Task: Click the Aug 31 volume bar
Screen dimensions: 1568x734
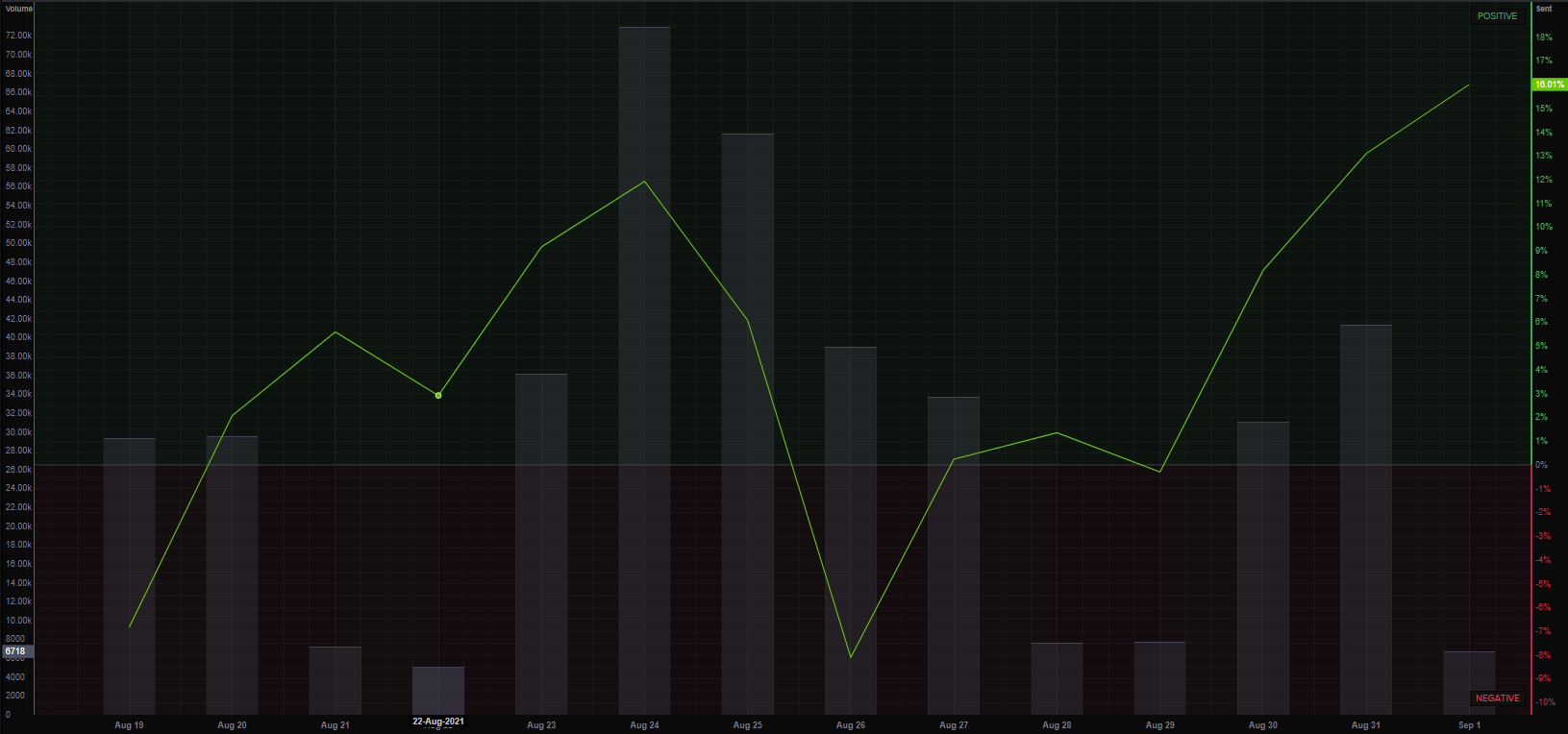Action: point(1366,520)
